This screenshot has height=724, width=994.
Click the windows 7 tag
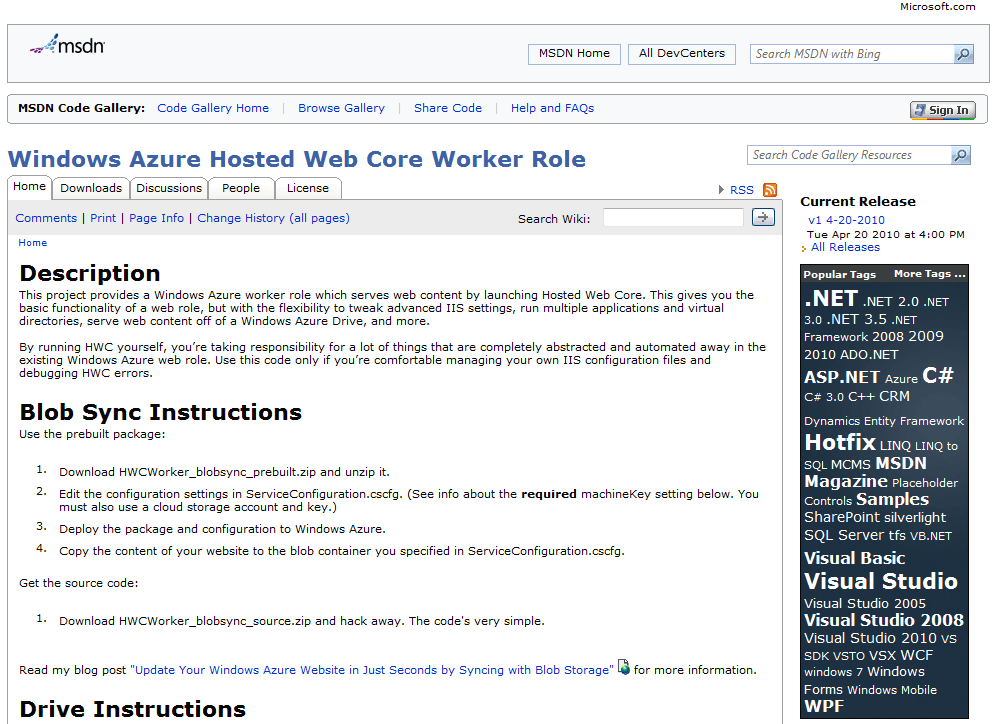(x=834, y=672)
